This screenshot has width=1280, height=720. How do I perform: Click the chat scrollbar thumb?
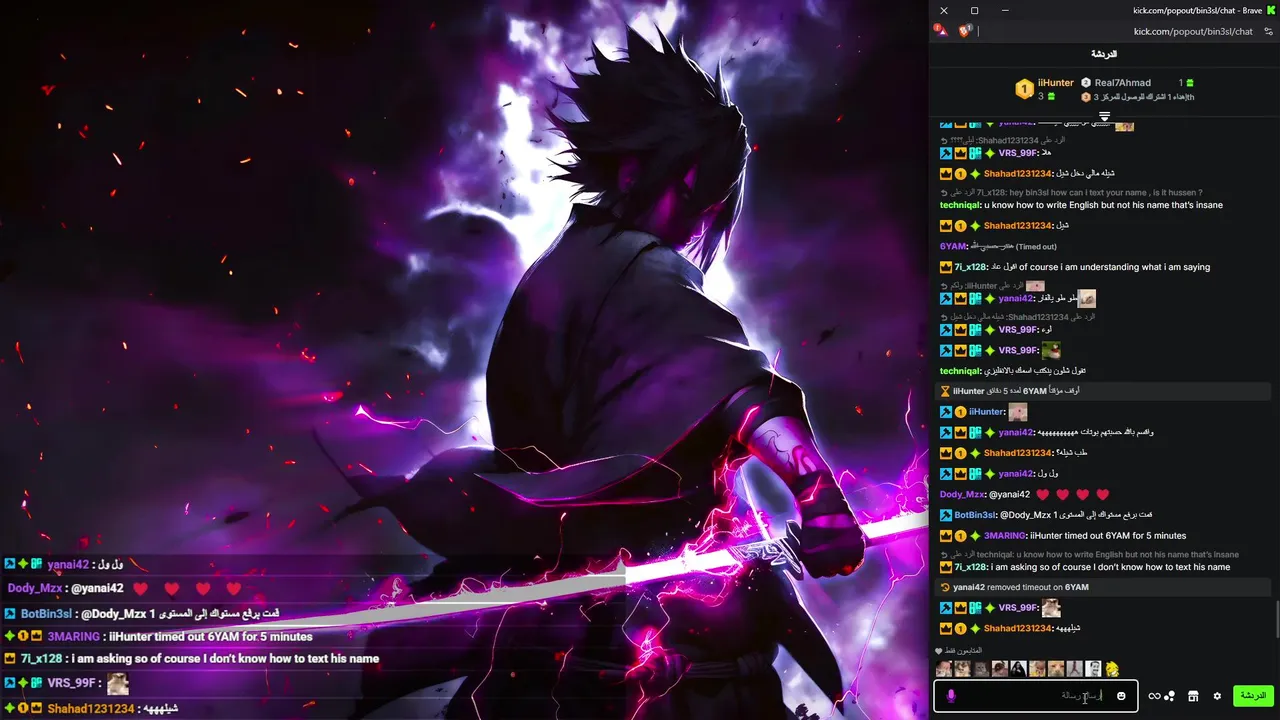click(x=1276, y=618)
